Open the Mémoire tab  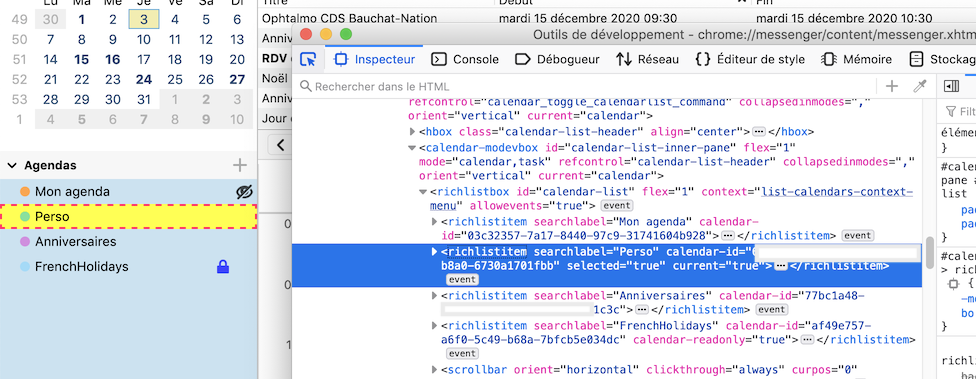pos(857,60)
